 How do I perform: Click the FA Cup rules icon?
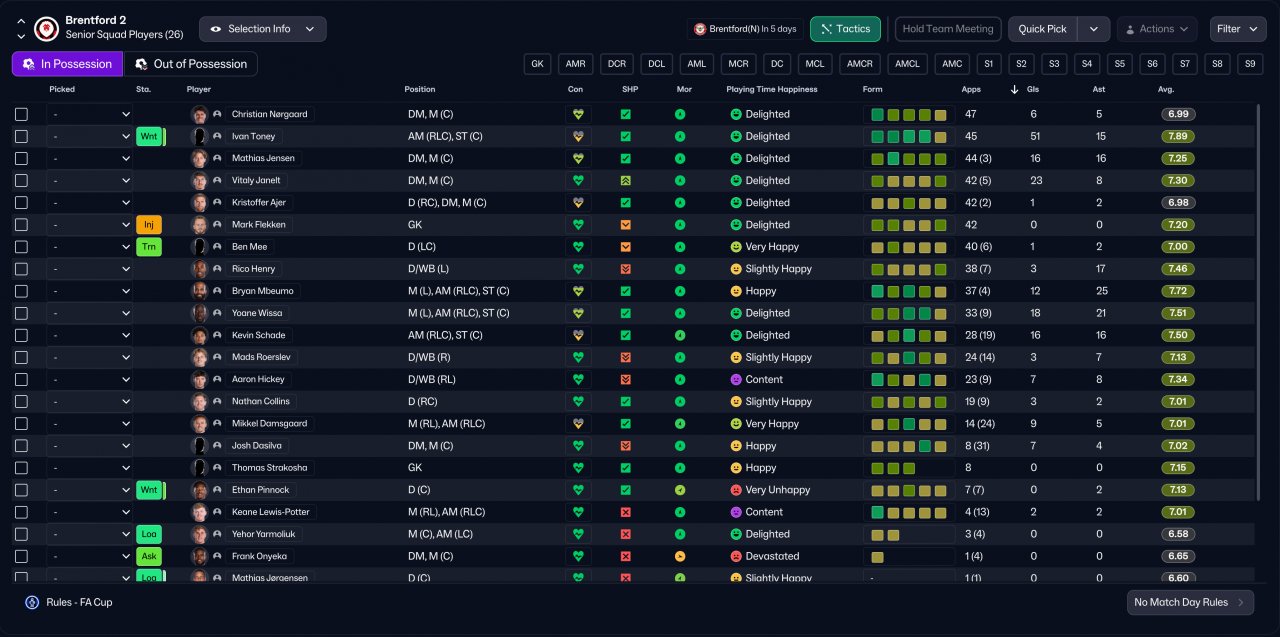click(32, 602)
